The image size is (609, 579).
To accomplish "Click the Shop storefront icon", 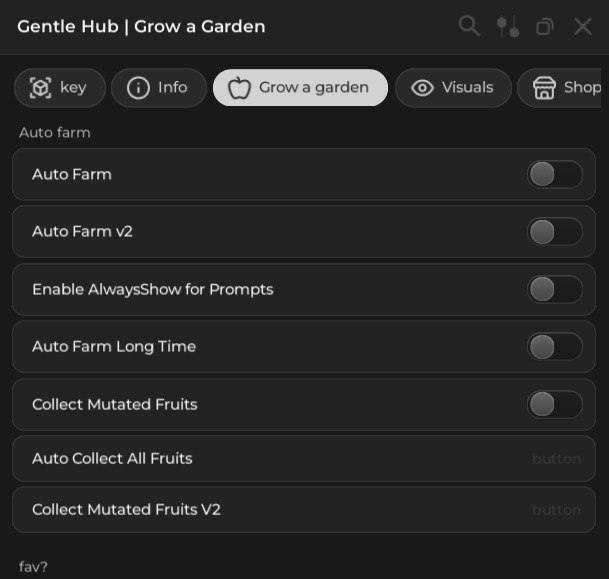I will tap(544, 88).
